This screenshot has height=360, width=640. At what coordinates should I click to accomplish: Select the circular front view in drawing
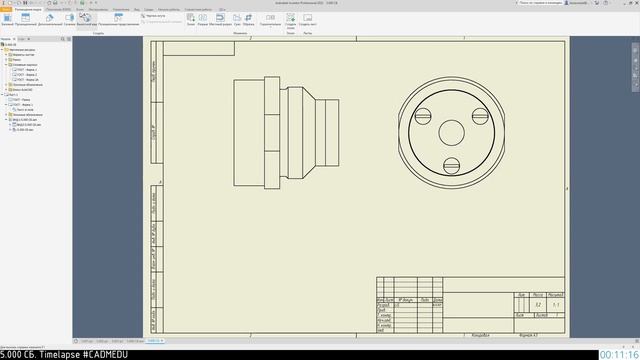(451, 133)
